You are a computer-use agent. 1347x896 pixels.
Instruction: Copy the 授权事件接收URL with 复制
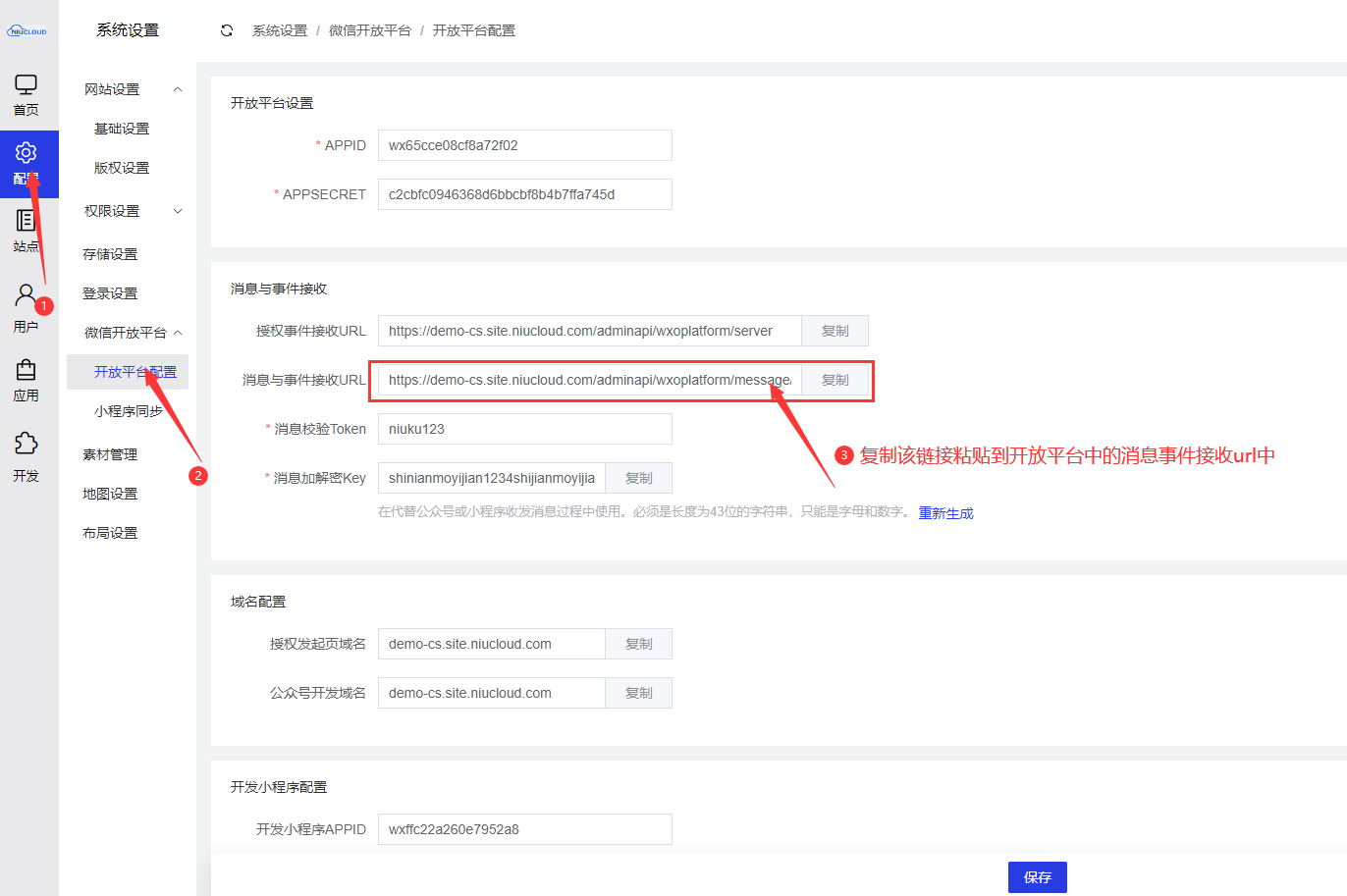click(x=835, y=331)
